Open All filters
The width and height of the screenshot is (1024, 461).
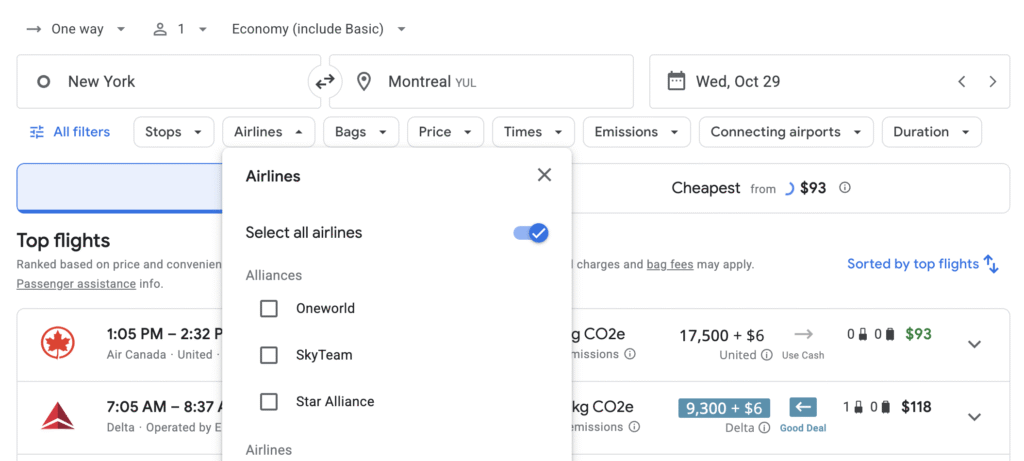tap(70, 132)
